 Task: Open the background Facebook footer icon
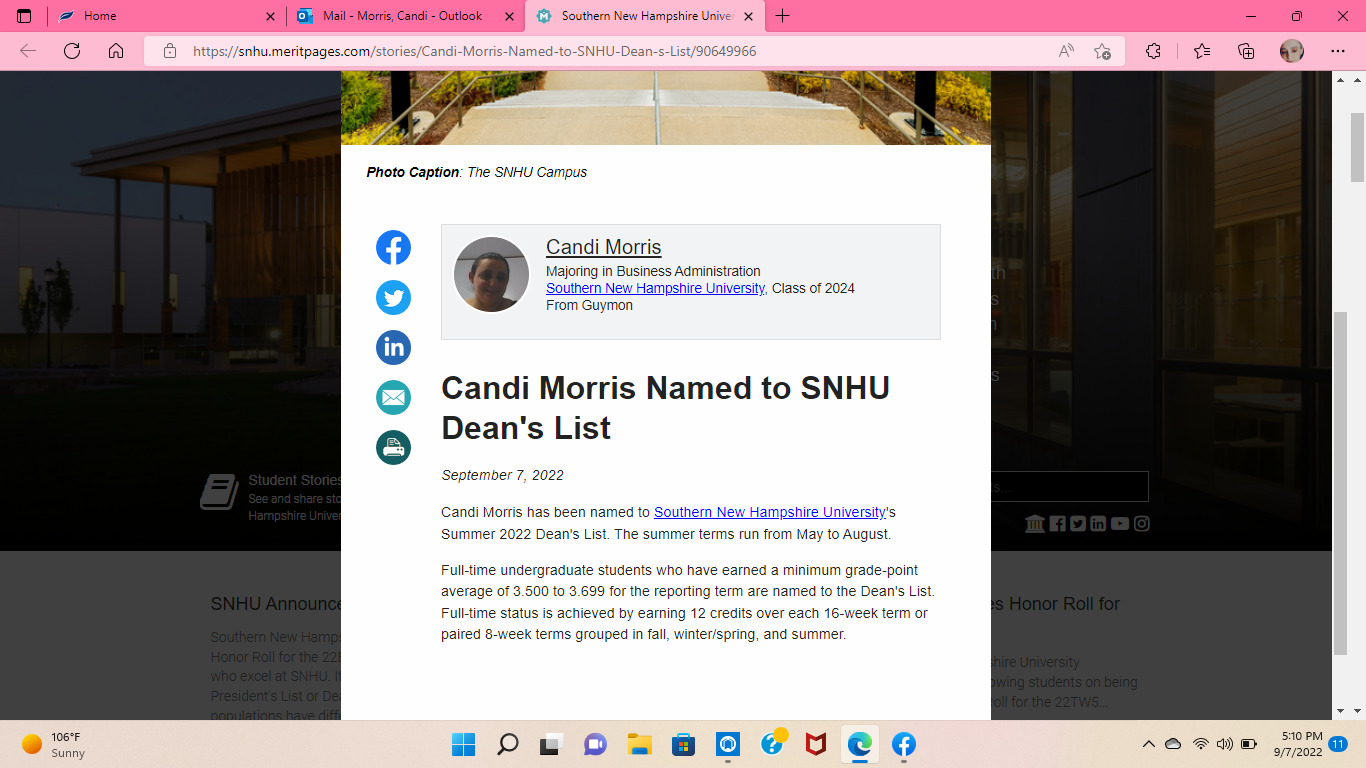click(x=1057, y=523)
